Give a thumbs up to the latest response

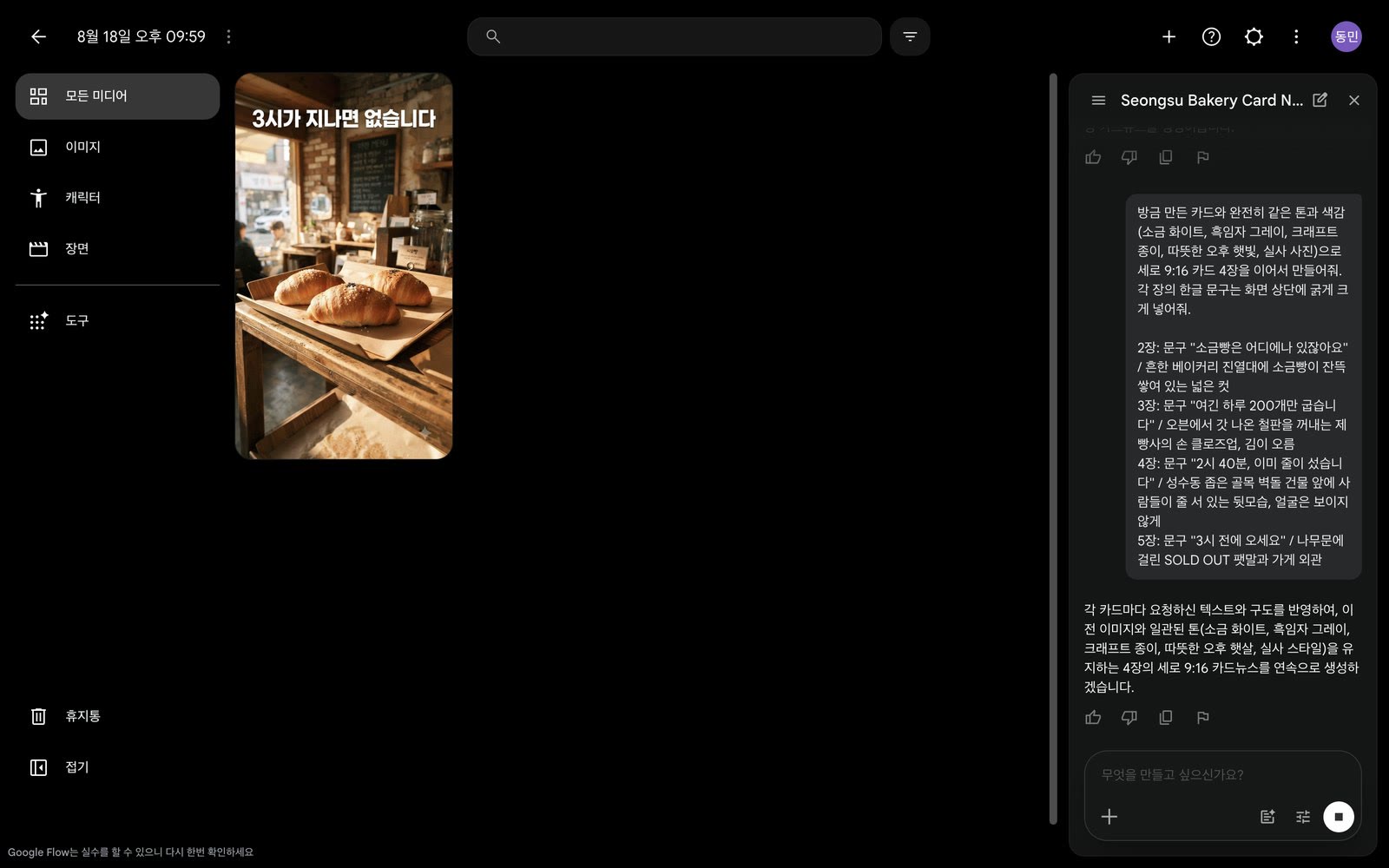click(1093, 718)
